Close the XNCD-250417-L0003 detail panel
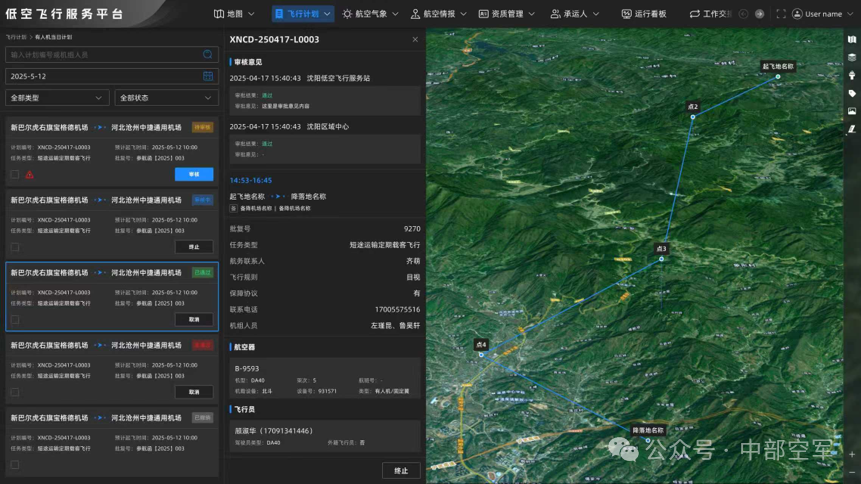 415,40
